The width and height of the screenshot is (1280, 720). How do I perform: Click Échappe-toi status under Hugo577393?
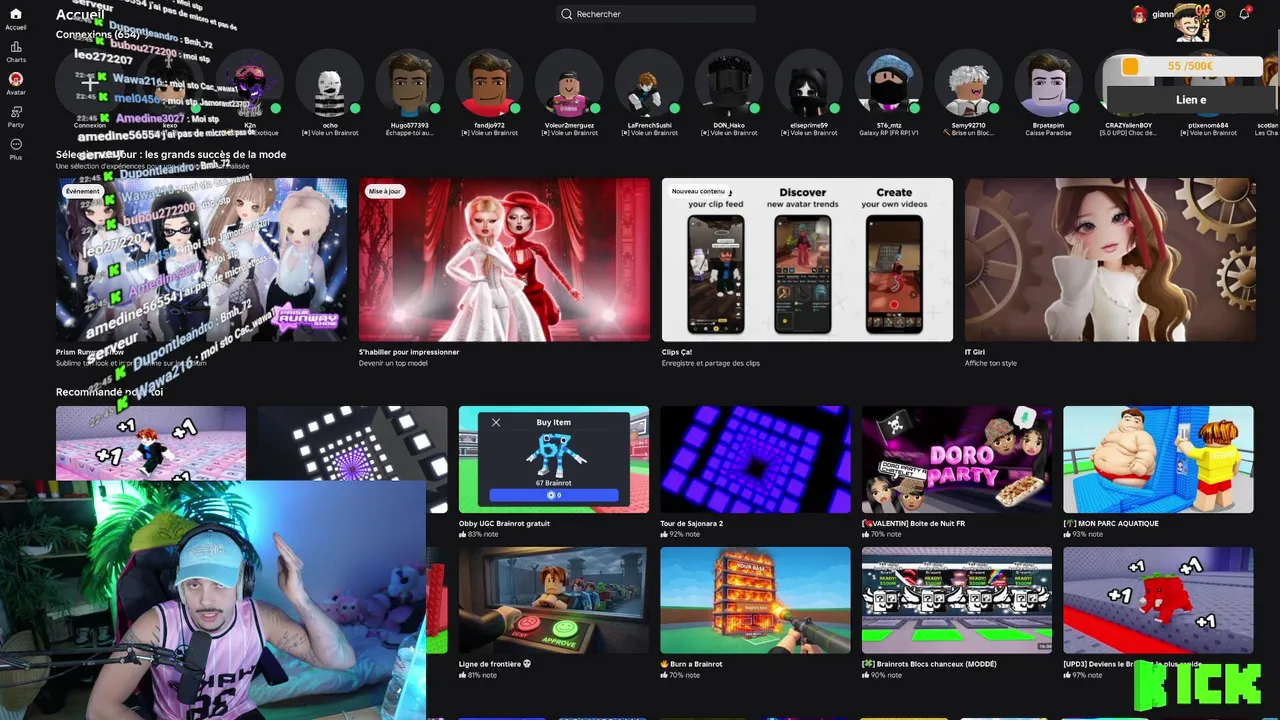[x=409, y=133]
